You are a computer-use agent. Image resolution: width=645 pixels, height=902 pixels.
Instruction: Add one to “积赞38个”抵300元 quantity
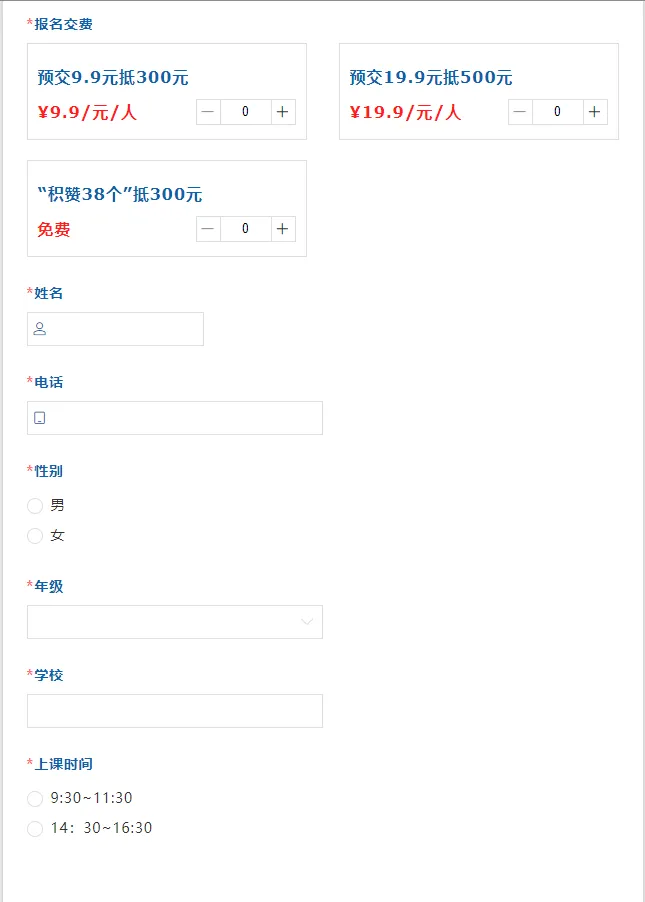tap(283, 229)
